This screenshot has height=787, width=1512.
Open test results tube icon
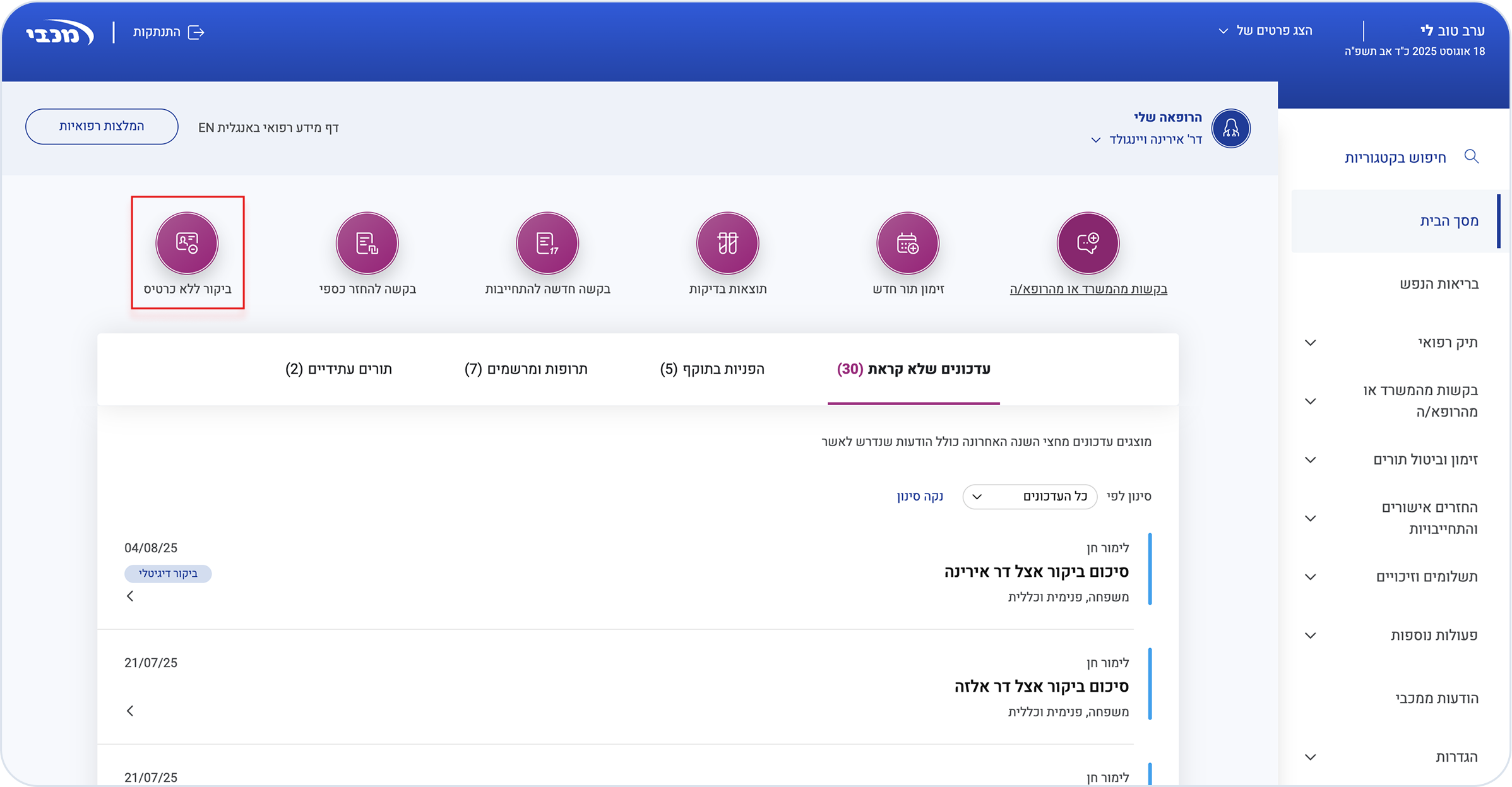click(727, 243)
